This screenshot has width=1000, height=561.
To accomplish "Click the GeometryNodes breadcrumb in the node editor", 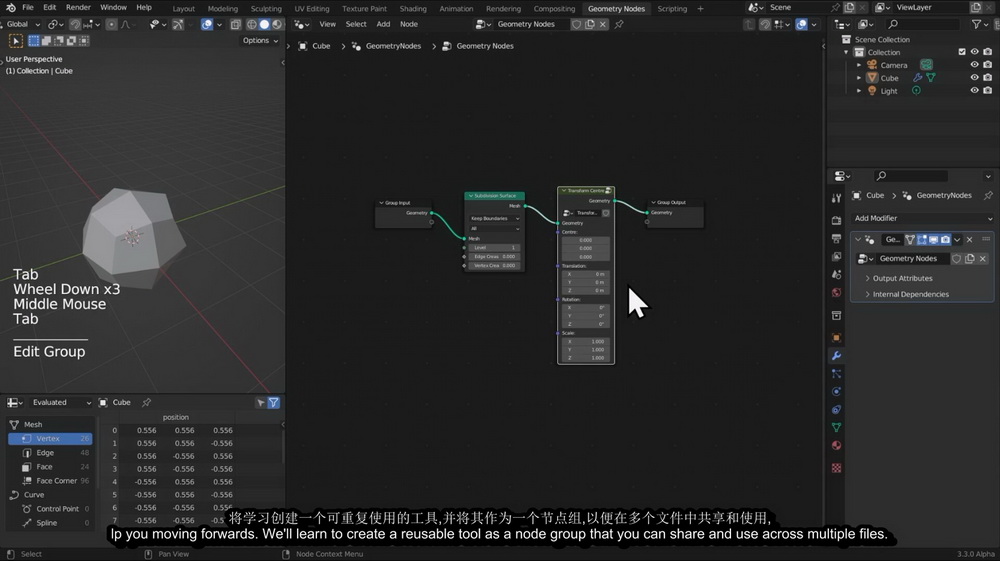I will [386, 46].
